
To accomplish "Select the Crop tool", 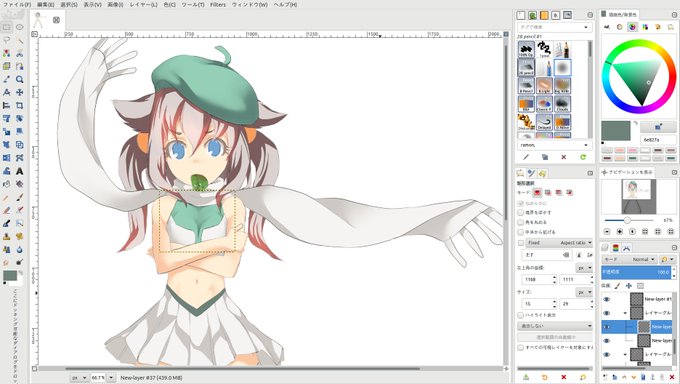I will pos(20,105).
